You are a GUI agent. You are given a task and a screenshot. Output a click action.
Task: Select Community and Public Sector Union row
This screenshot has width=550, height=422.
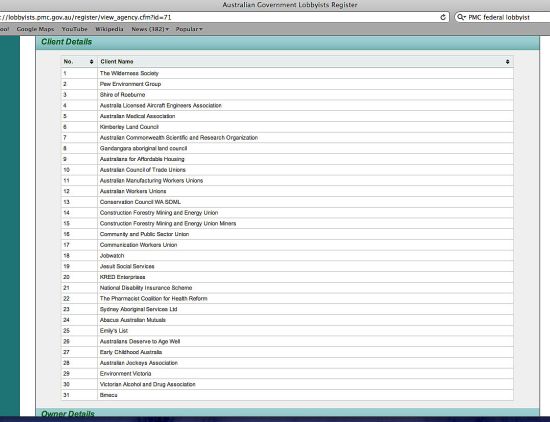tap(287, 234)
